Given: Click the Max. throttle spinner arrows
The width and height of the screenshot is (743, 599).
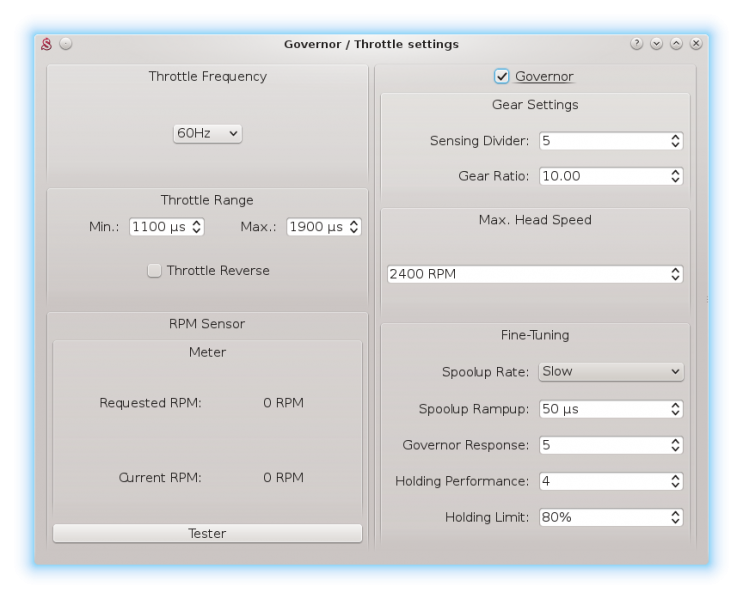Looking at the screenshot, I should 353,227.
